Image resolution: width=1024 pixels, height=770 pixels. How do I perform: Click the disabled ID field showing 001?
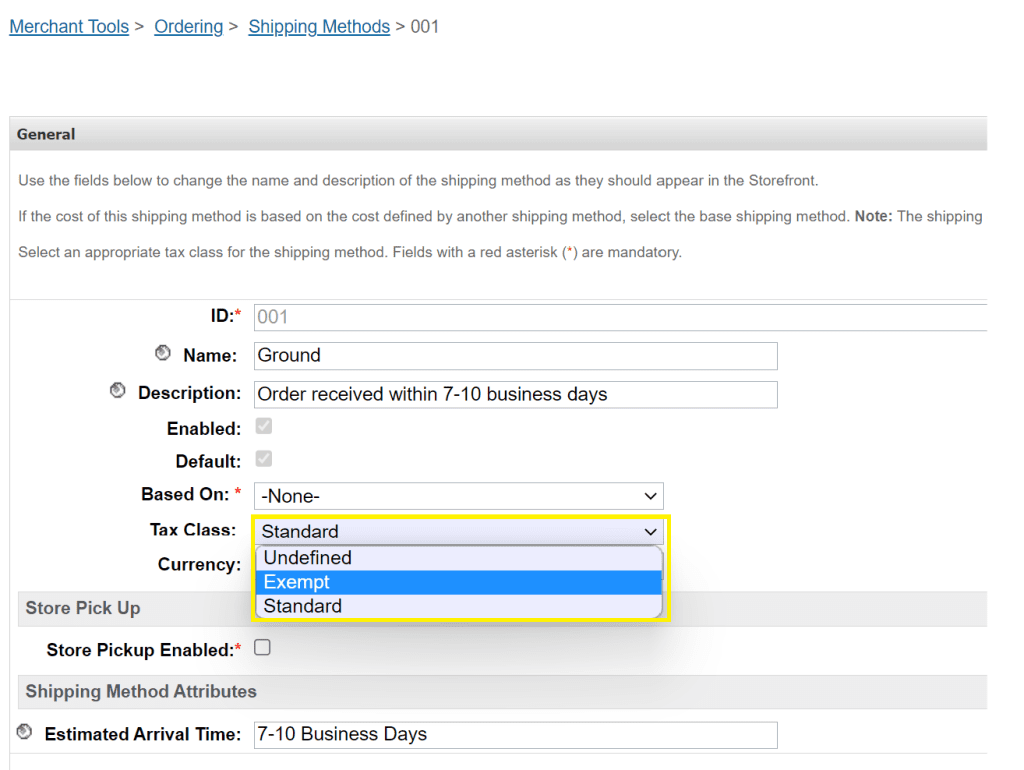pos(618,318)
